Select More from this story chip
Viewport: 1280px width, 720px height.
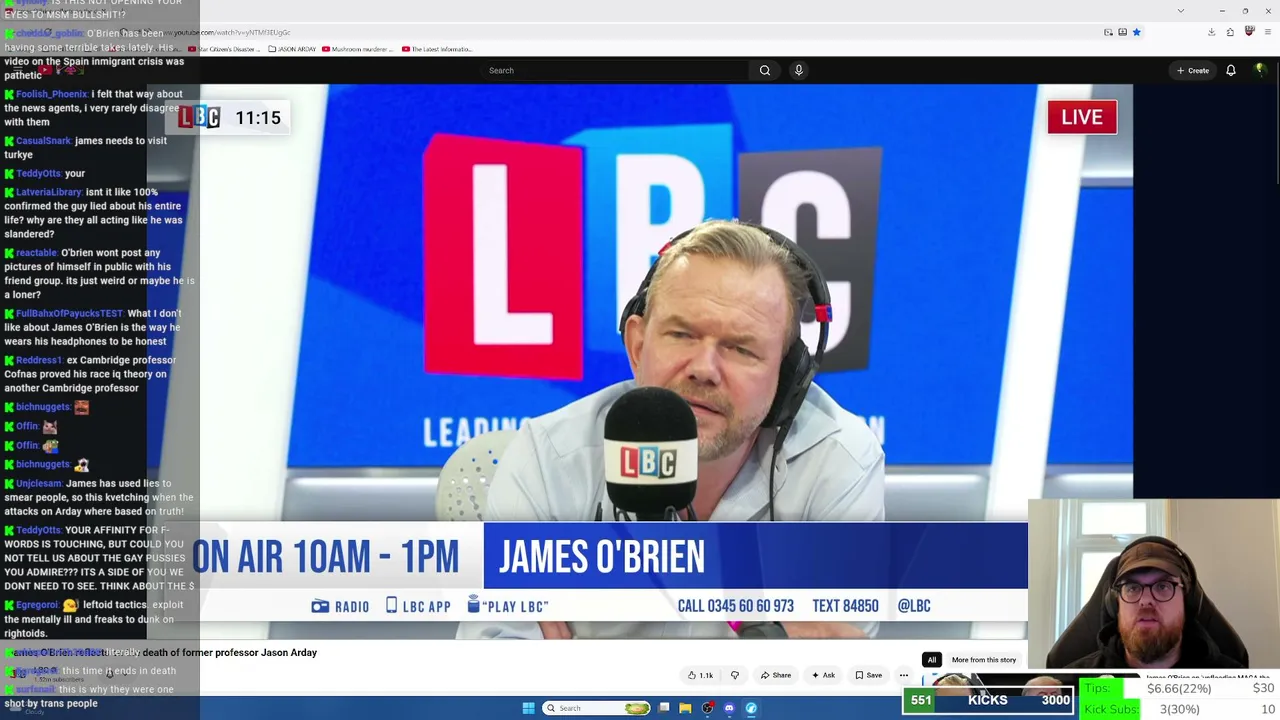click(x=984, y=660)
